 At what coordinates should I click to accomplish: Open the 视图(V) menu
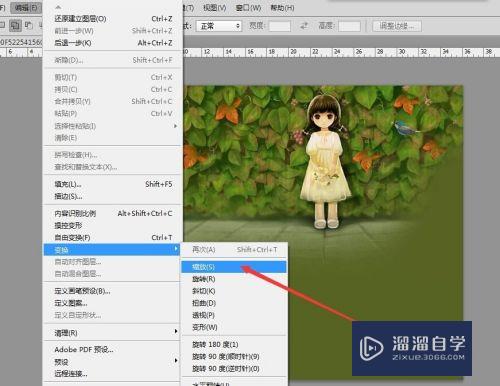215,7
